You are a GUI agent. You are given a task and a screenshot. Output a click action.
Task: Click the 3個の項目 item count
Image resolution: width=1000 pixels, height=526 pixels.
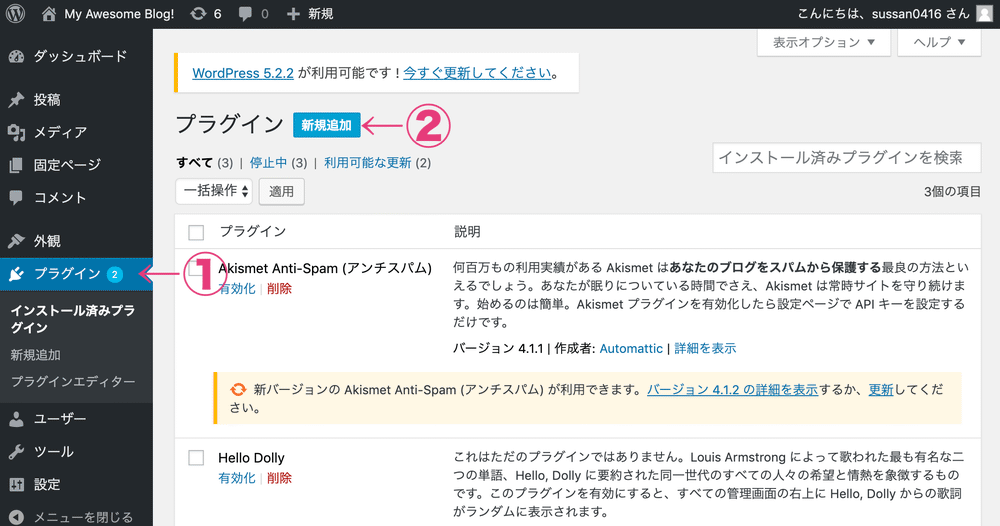tap(952, 192)
